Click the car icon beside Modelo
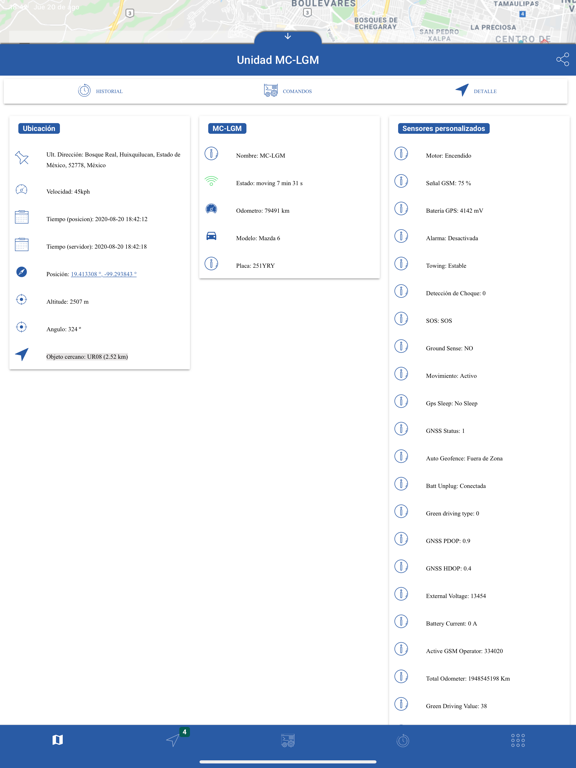Screen dimensions: 576x768 [x=211, y=236]
